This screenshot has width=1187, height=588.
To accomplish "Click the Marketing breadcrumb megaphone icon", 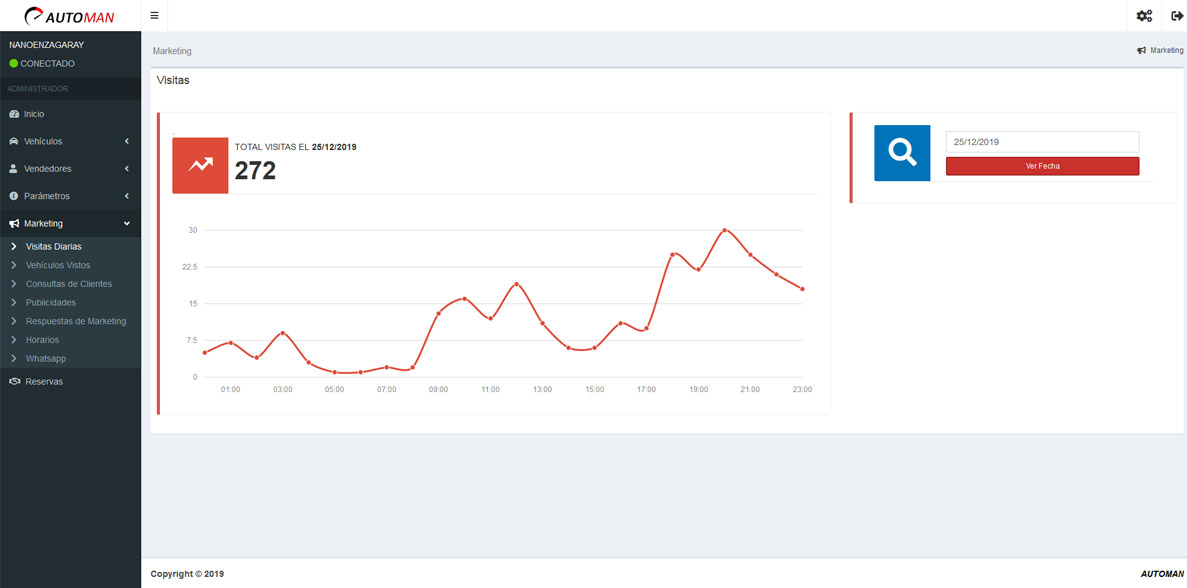I will (1141, 50).
